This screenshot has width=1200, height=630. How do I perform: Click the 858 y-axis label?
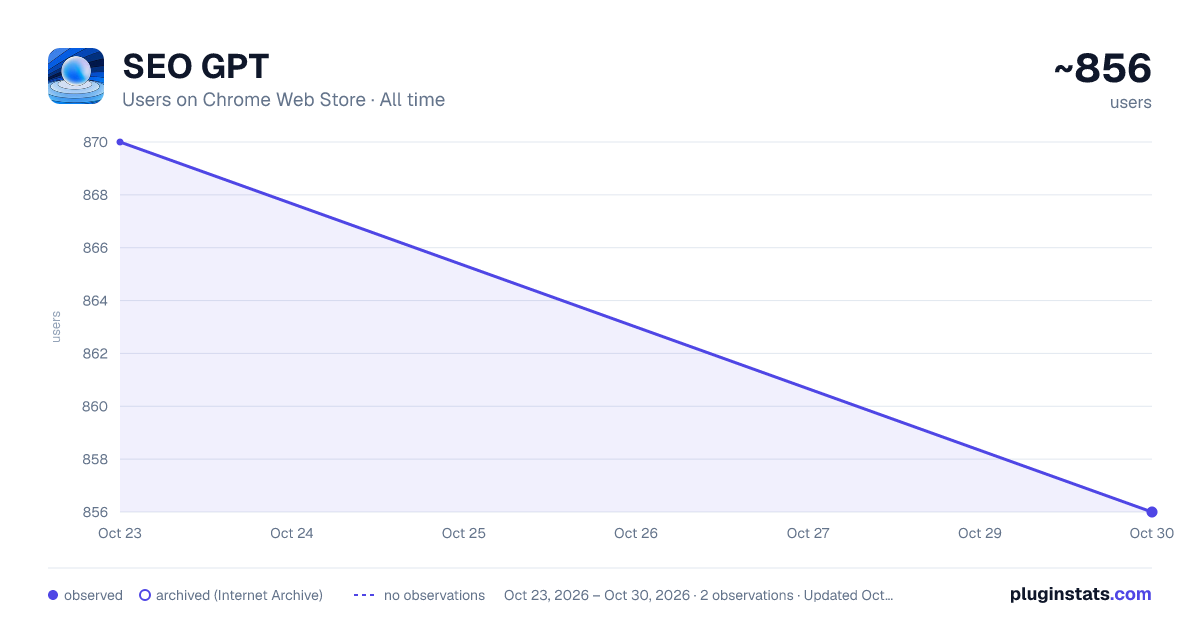coord(95,460)
